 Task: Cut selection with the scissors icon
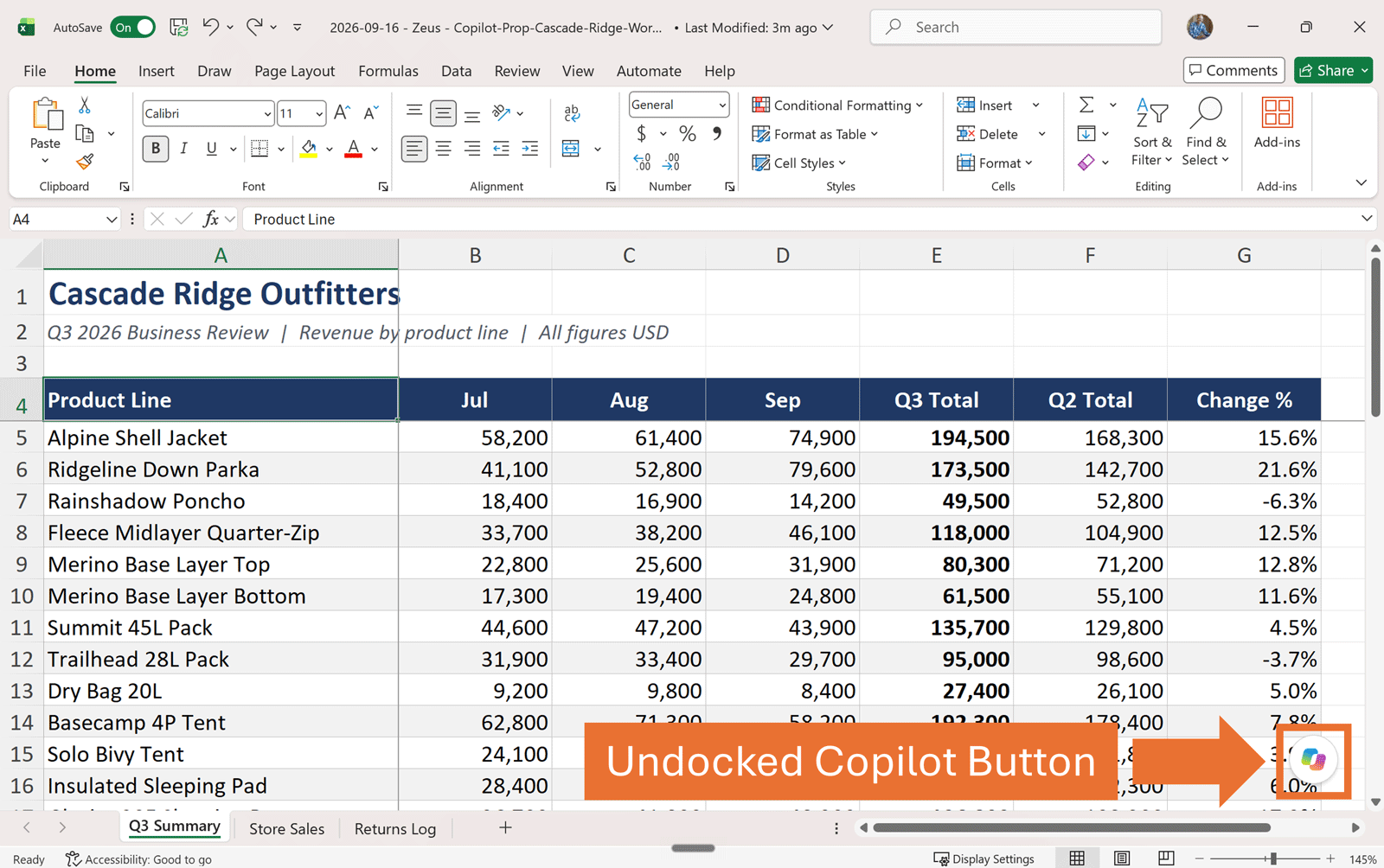click(x=85, y=105)
